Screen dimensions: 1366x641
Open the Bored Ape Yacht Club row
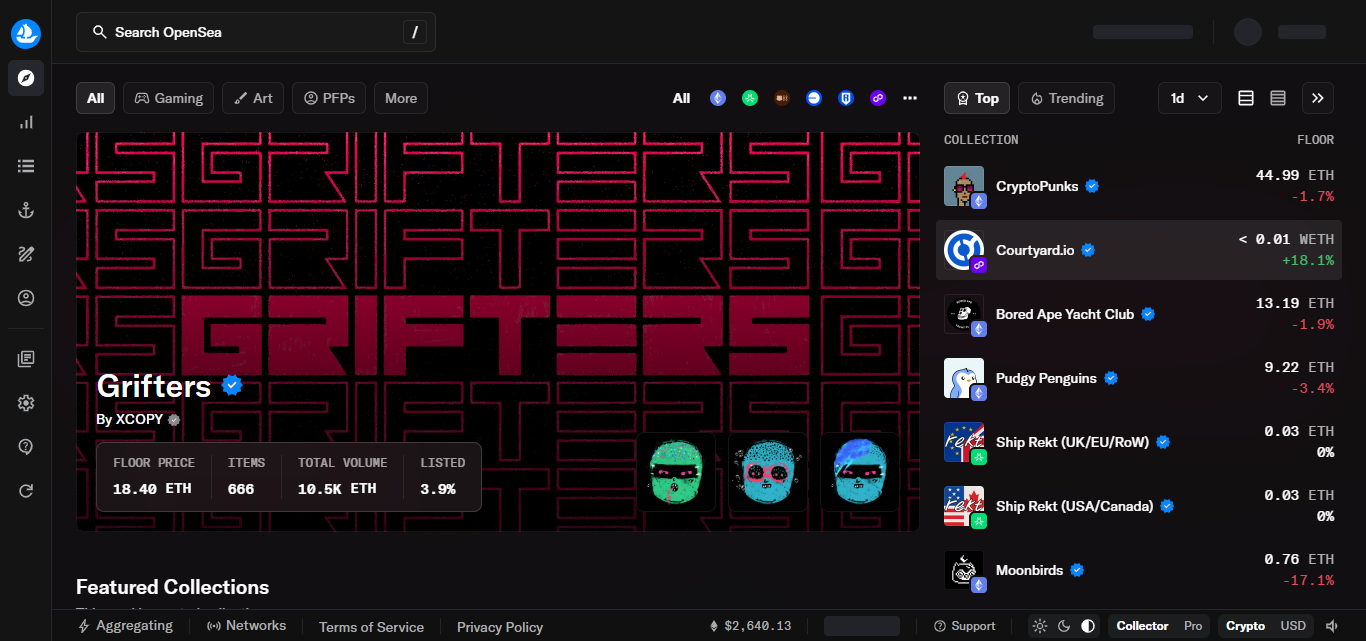pyautogui.click(x=1139, y=314)
